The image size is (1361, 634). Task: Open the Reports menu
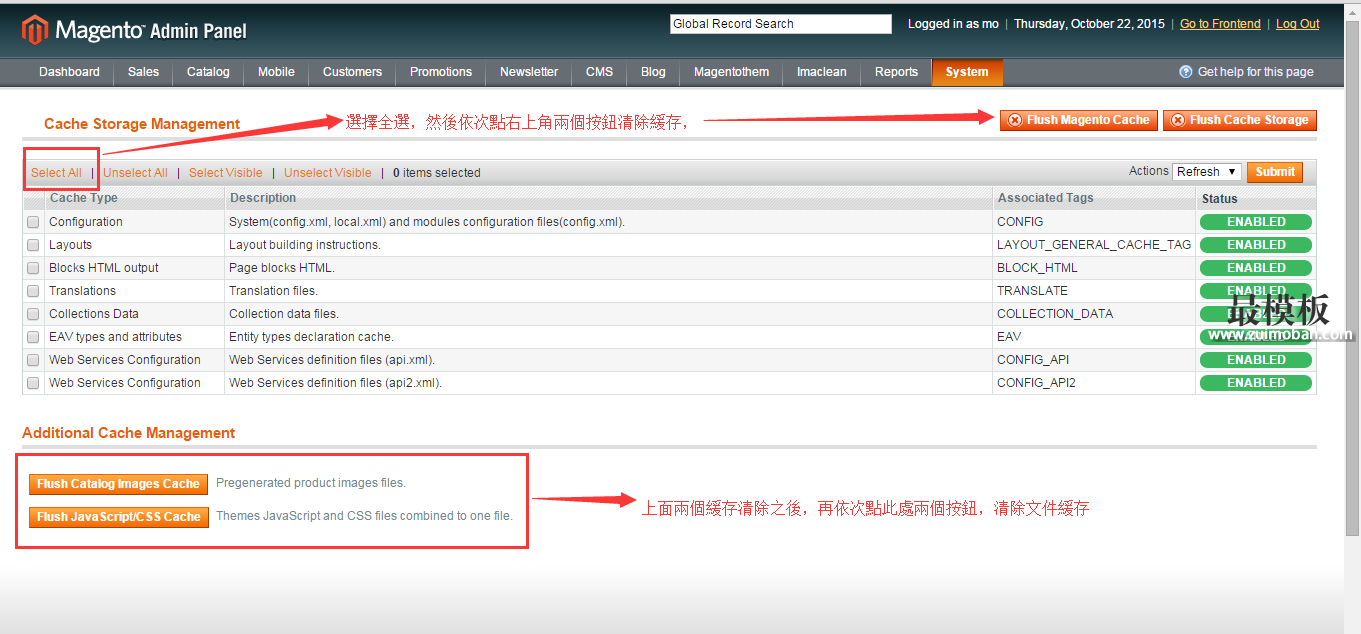click(x=896, y=72)
